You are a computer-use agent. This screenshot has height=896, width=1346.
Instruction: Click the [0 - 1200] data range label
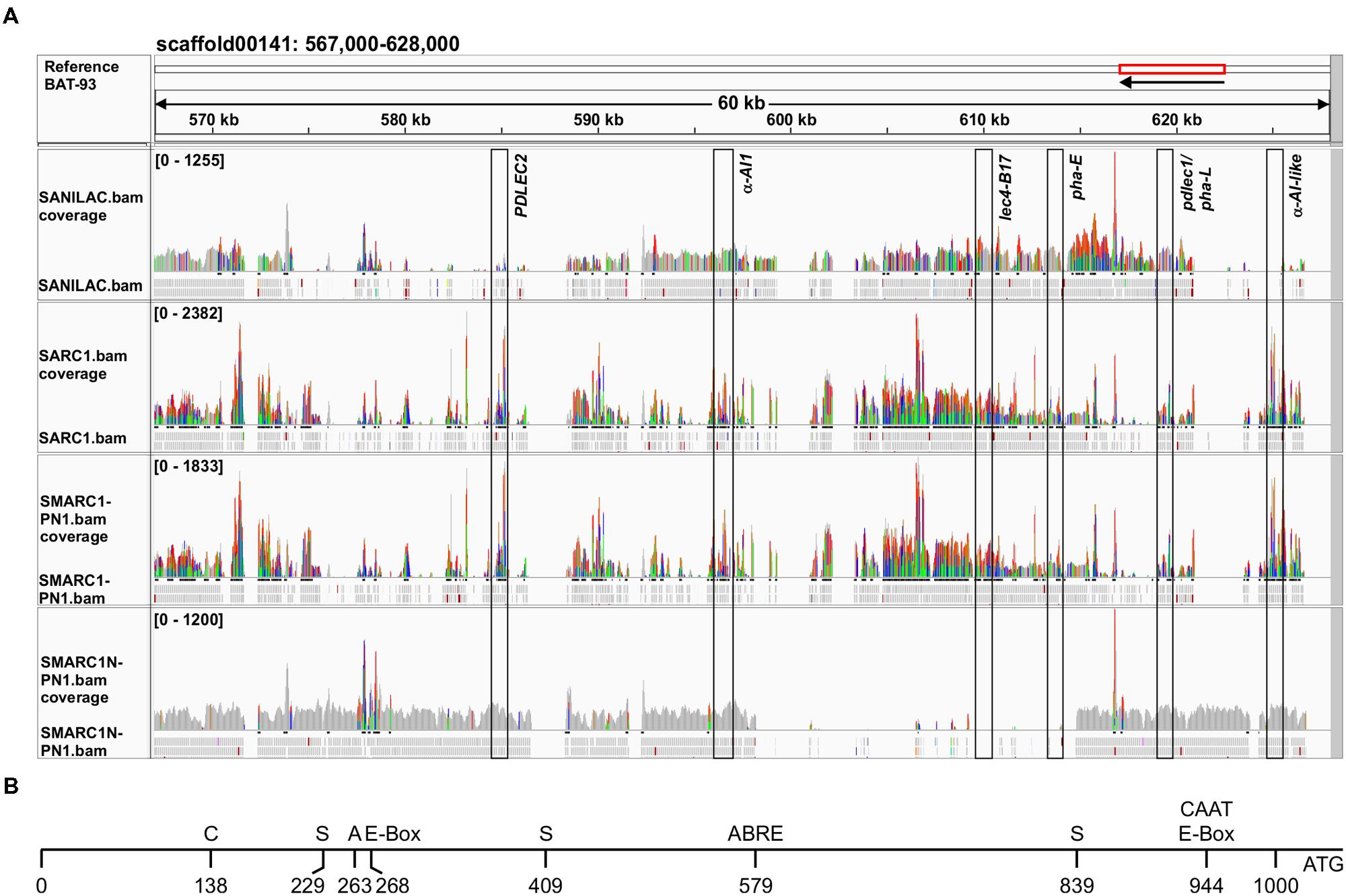(x=188, y=620)
